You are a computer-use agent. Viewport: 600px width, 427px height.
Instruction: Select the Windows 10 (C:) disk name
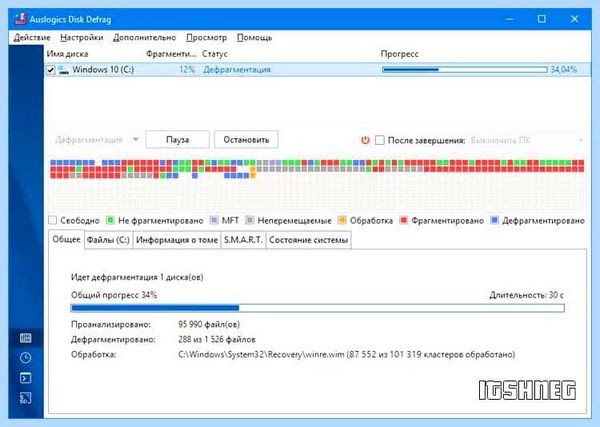click(x=103, y=70)
